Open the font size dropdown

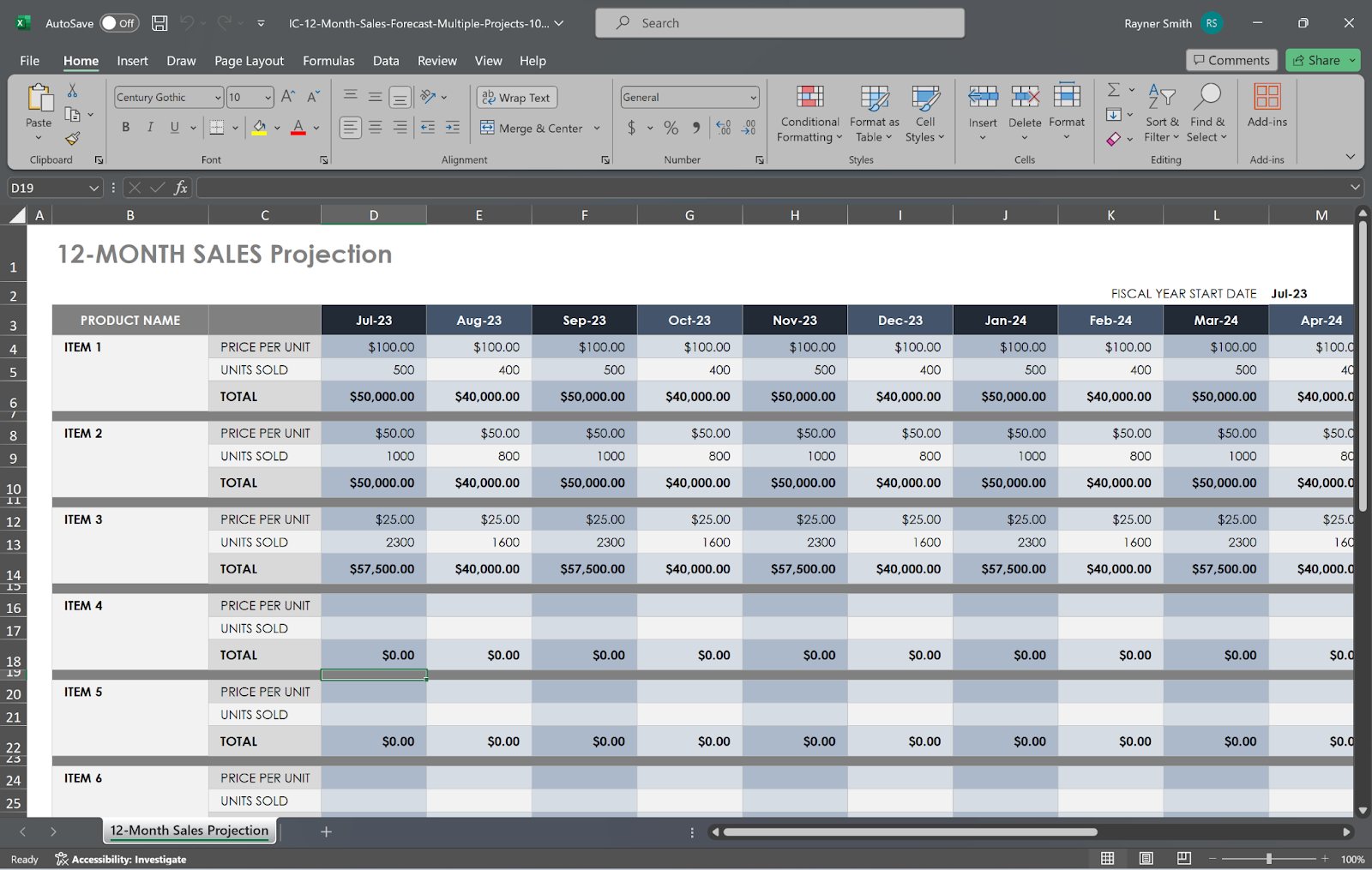coord(268,98)
